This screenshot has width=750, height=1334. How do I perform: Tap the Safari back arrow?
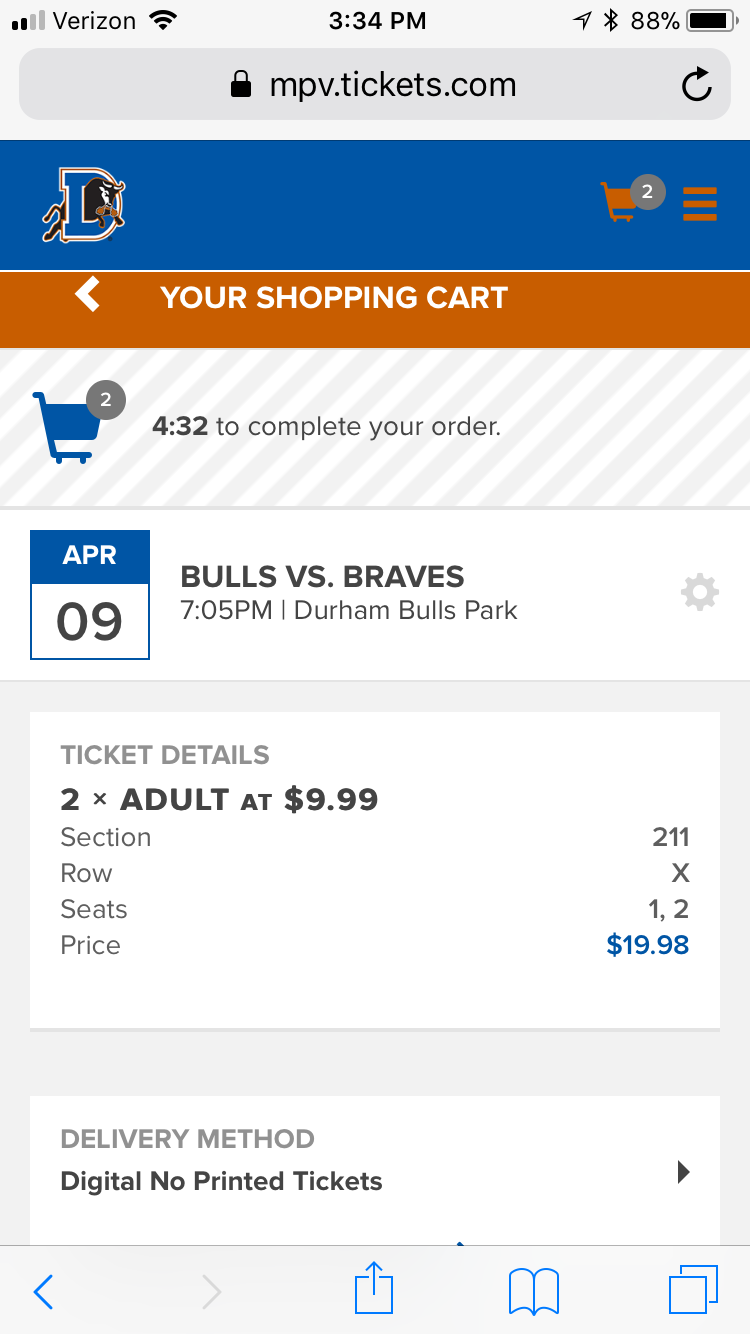click(x=43, y=1292)
